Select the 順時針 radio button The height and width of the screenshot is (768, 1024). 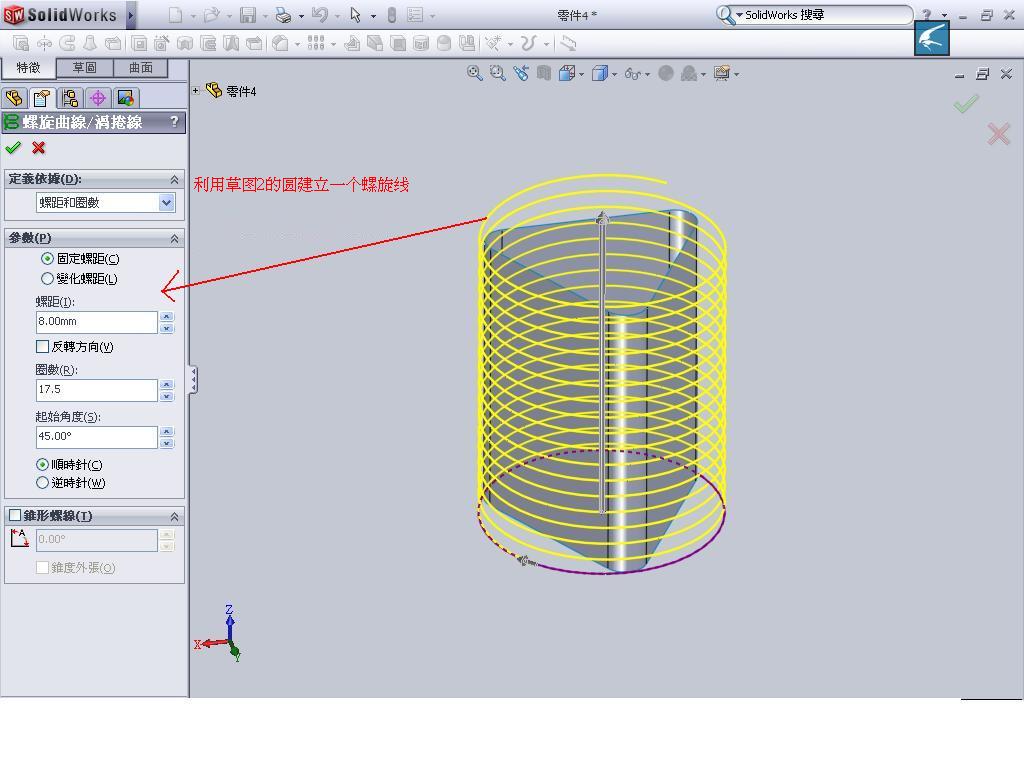point(42,464)
